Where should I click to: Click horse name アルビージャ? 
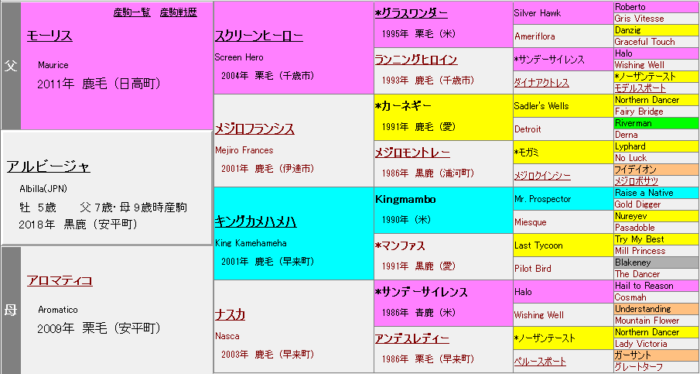pos(48,167)
